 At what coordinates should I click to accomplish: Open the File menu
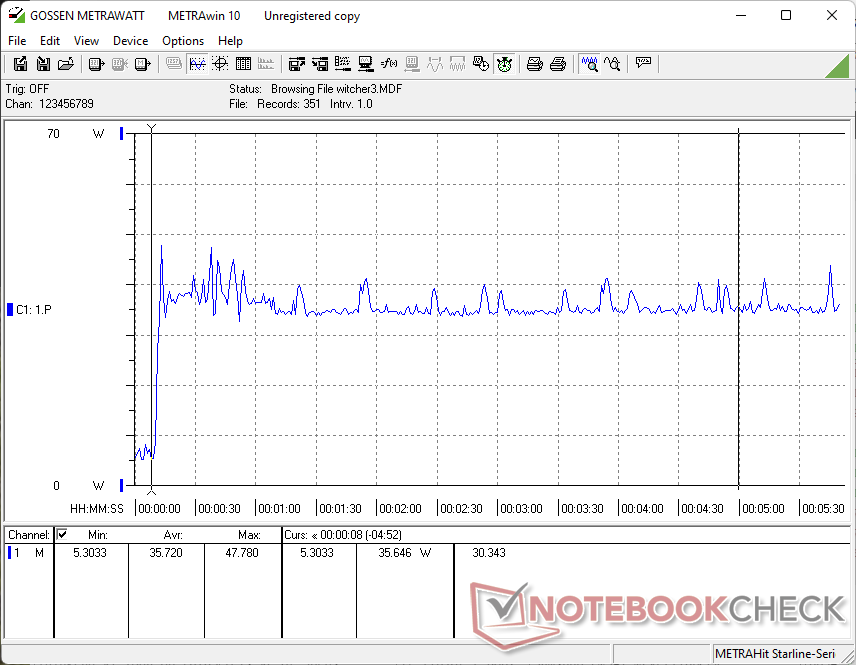[x=17, y=41]
